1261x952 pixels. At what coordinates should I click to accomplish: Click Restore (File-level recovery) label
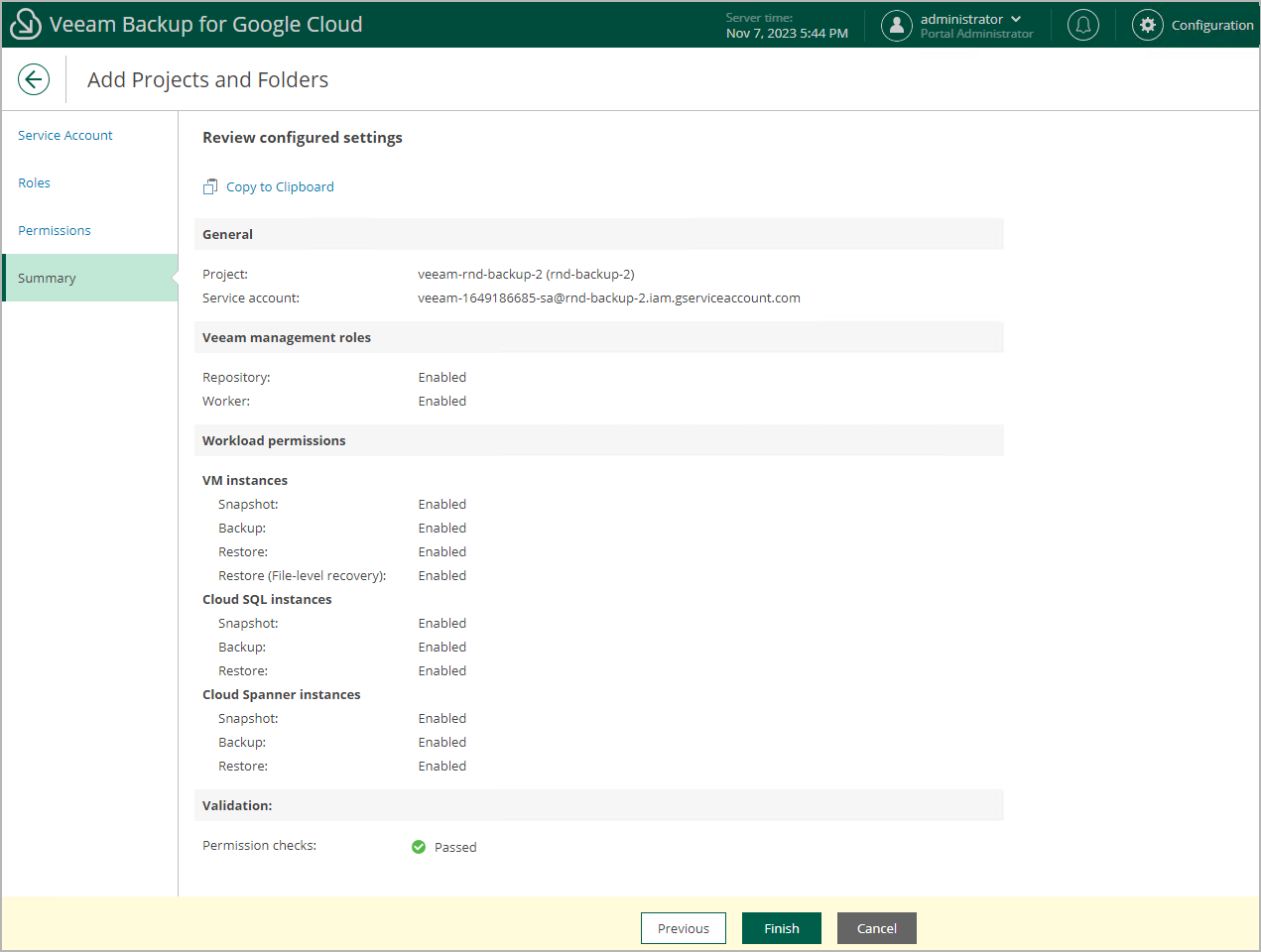pos(303,575)
